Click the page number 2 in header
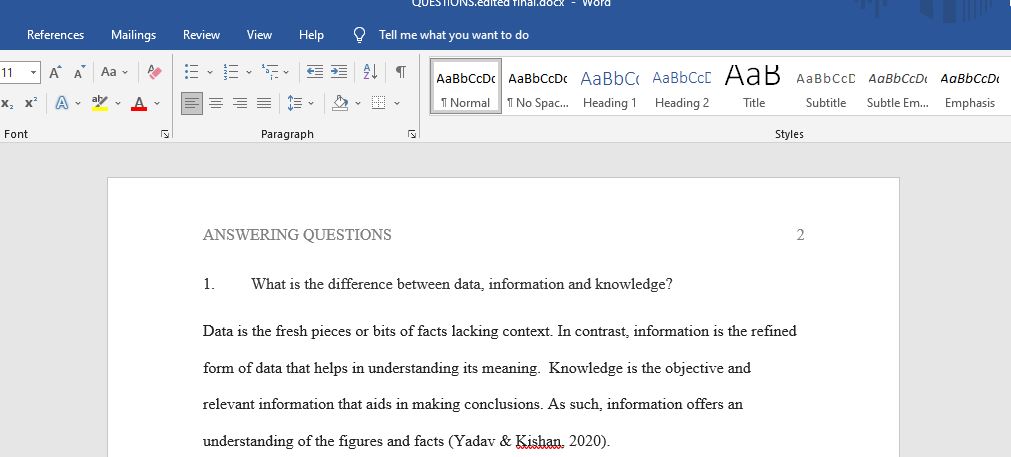The image size is (1011, 457). point(800,235)
